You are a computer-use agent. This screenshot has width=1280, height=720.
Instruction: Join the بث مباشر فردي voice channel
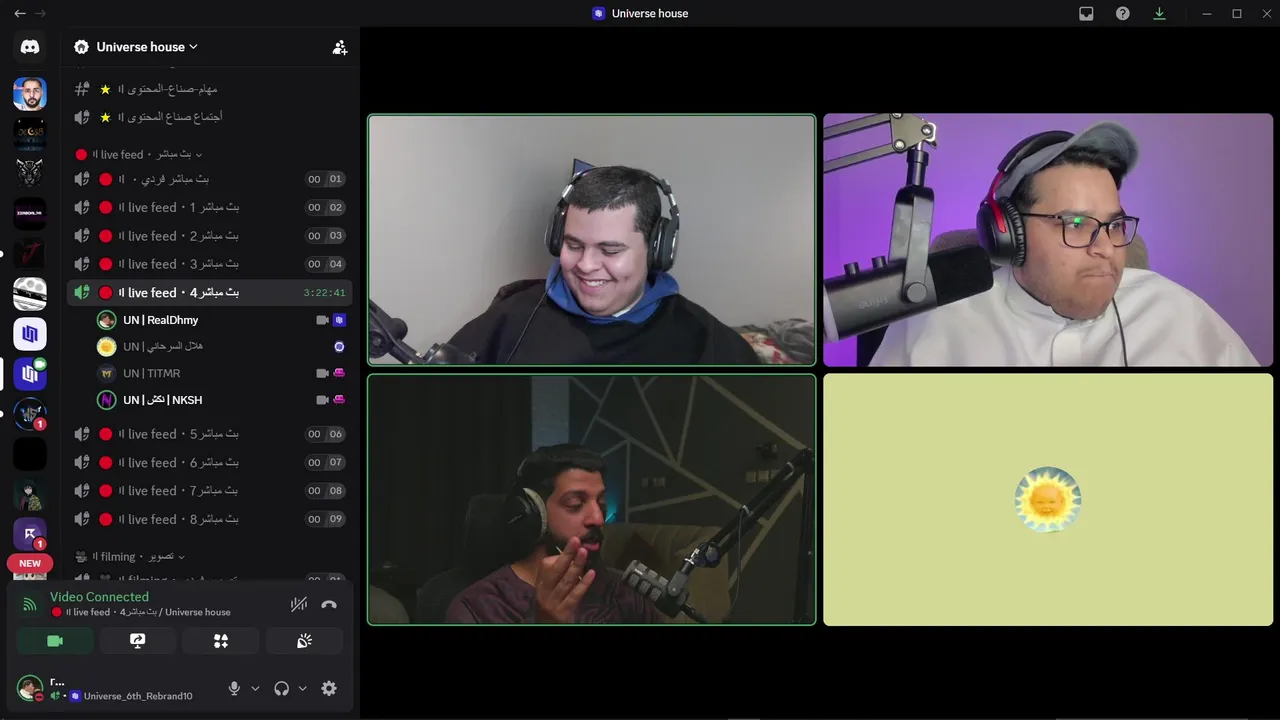tap(210, 179)
